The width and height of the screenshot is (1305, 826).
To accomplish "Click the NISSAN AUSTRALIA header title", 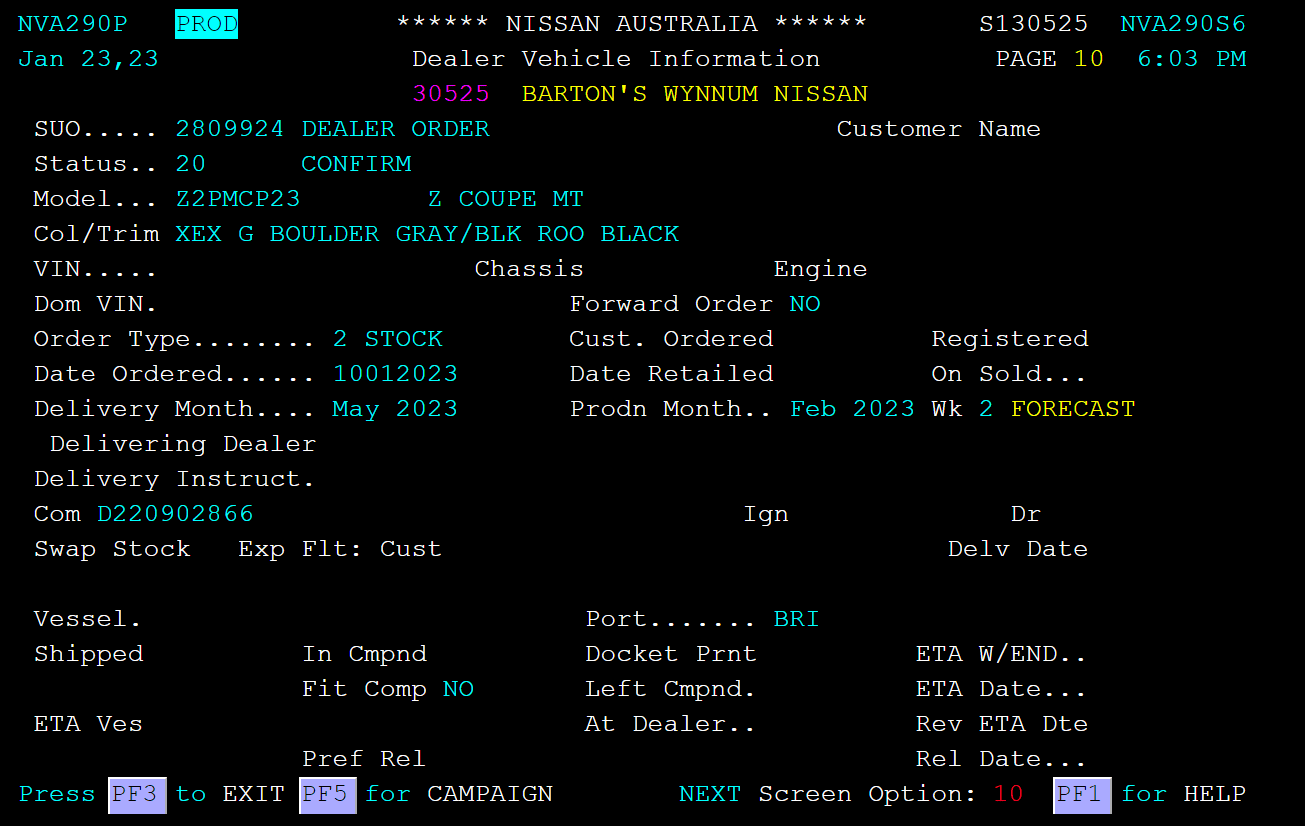I will [x=632, y=24].
